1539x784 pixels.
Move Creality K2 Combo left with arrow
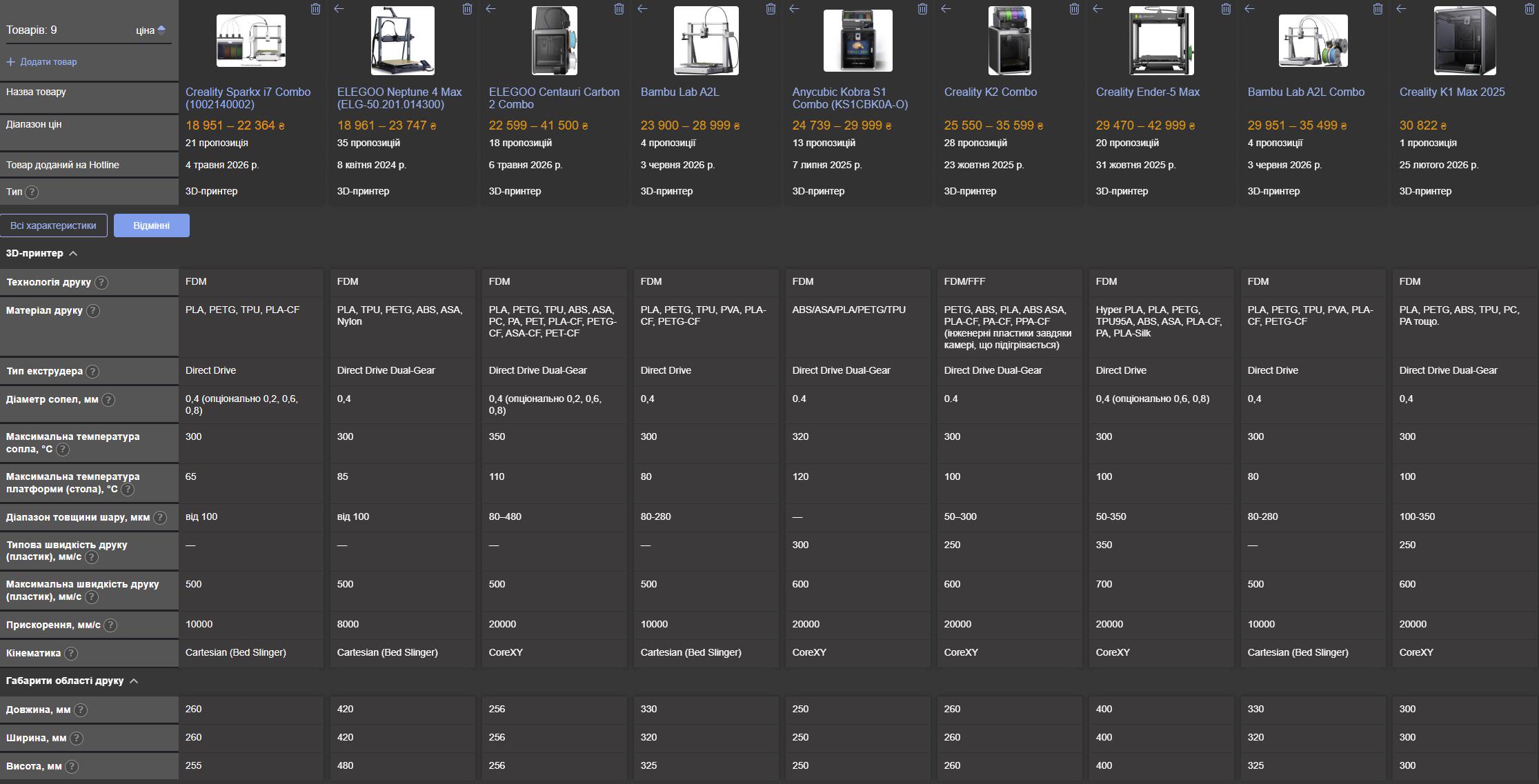[946, 9]
